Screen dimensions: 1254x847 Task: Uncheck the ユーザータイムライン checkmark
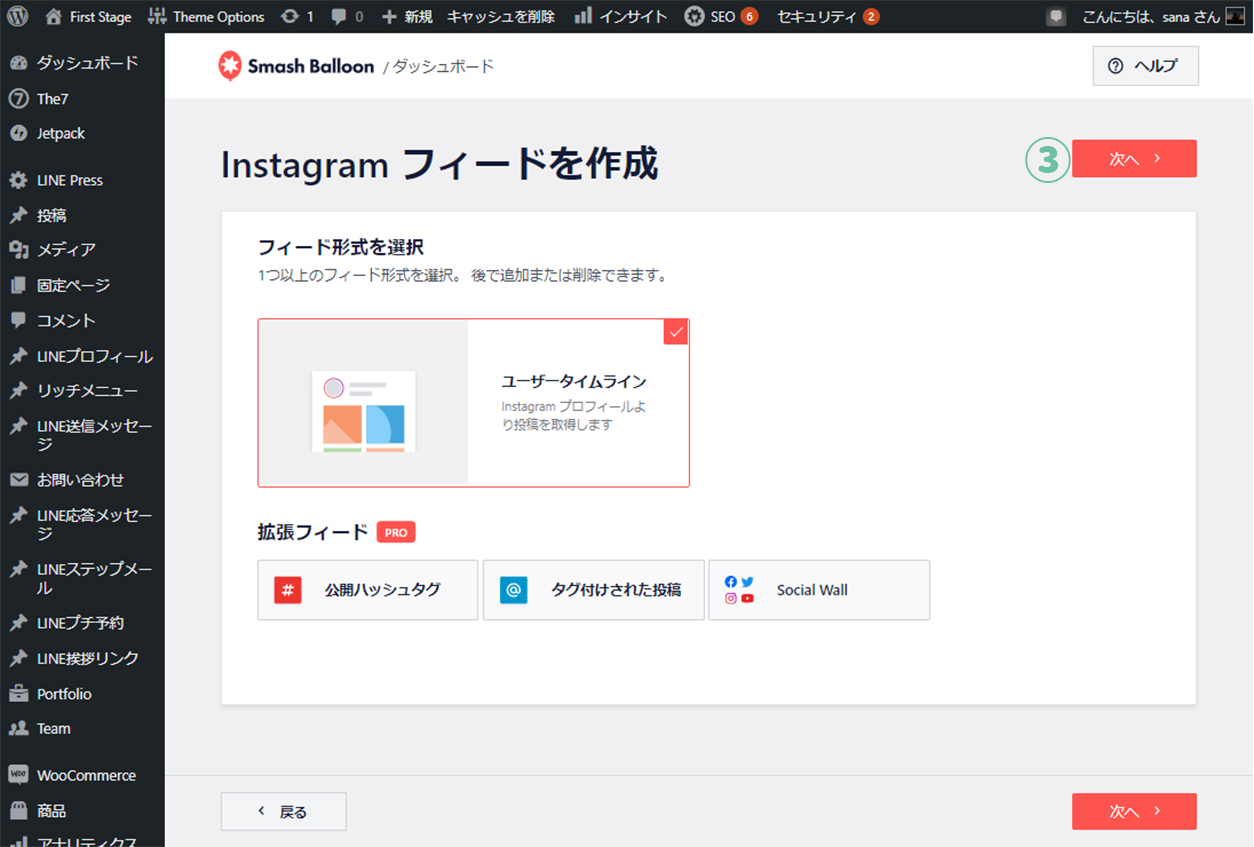(676, 332)
